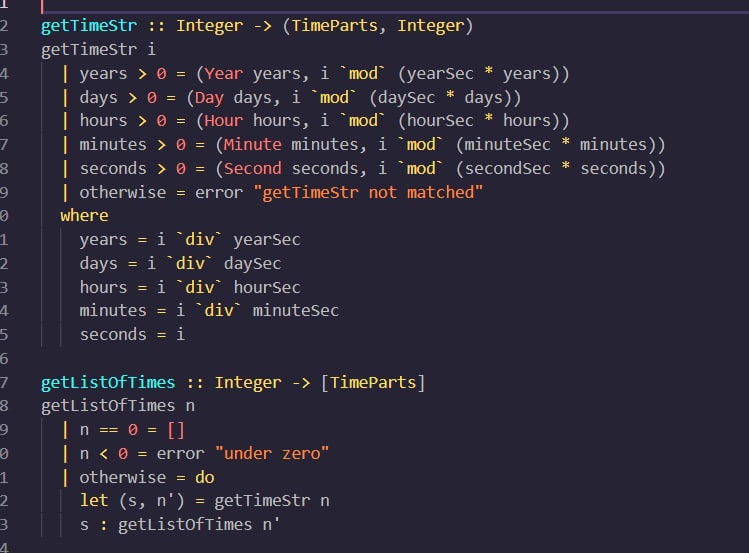Click '[TimeParts]' in the getListOfTimes signature
Viewport: 749px width, 553px height.
pyautogui.click(x=373, y=382)
